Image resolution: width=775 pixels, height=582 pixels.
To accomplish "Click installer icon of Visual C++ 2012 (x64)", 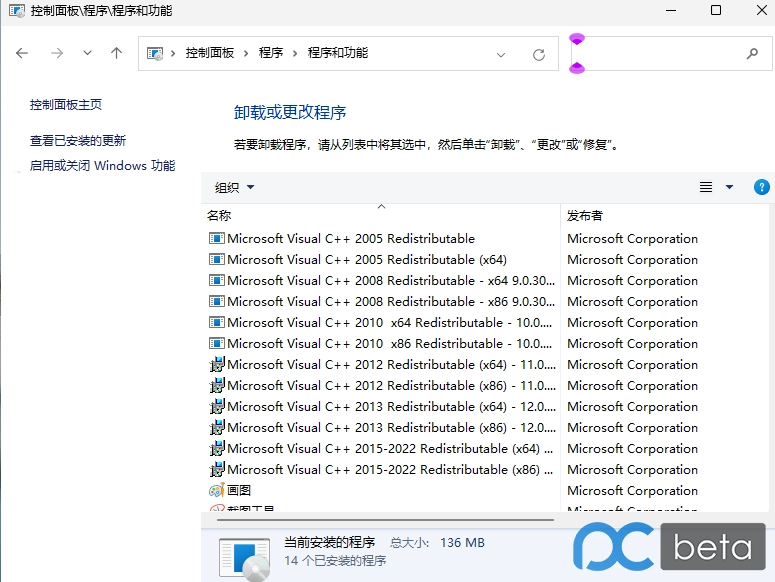I will pyautogui.click(x=216, y=365).
